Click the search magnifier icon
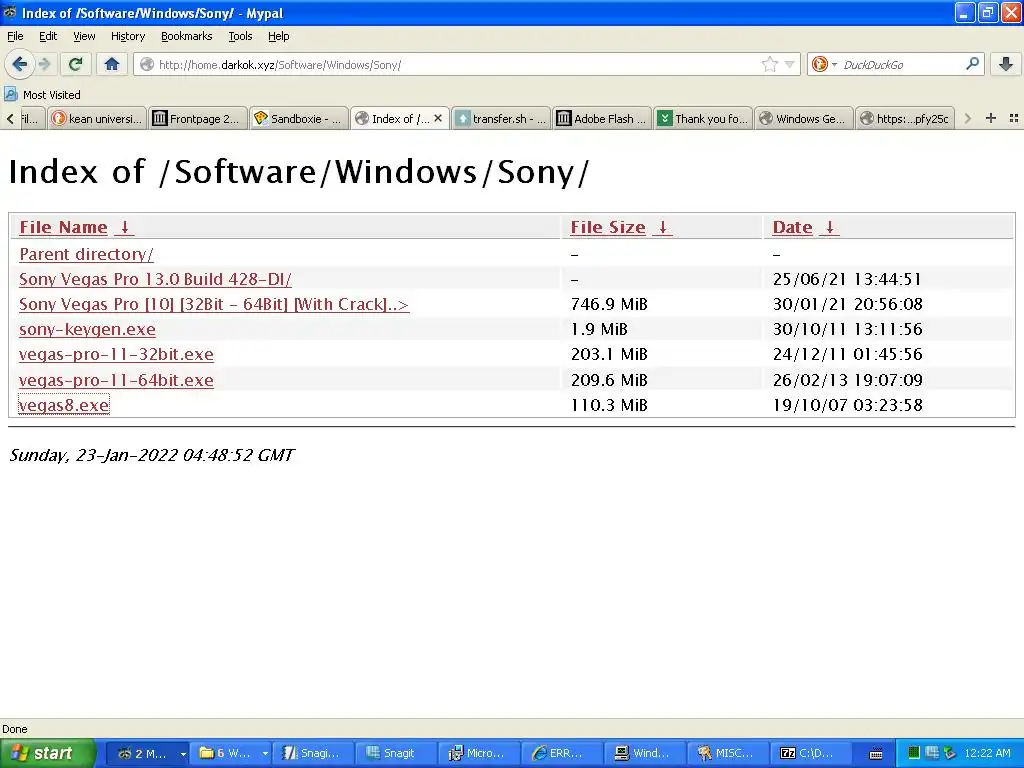The width and height of the screenshot is (1024, 768). tap(972, 63)
